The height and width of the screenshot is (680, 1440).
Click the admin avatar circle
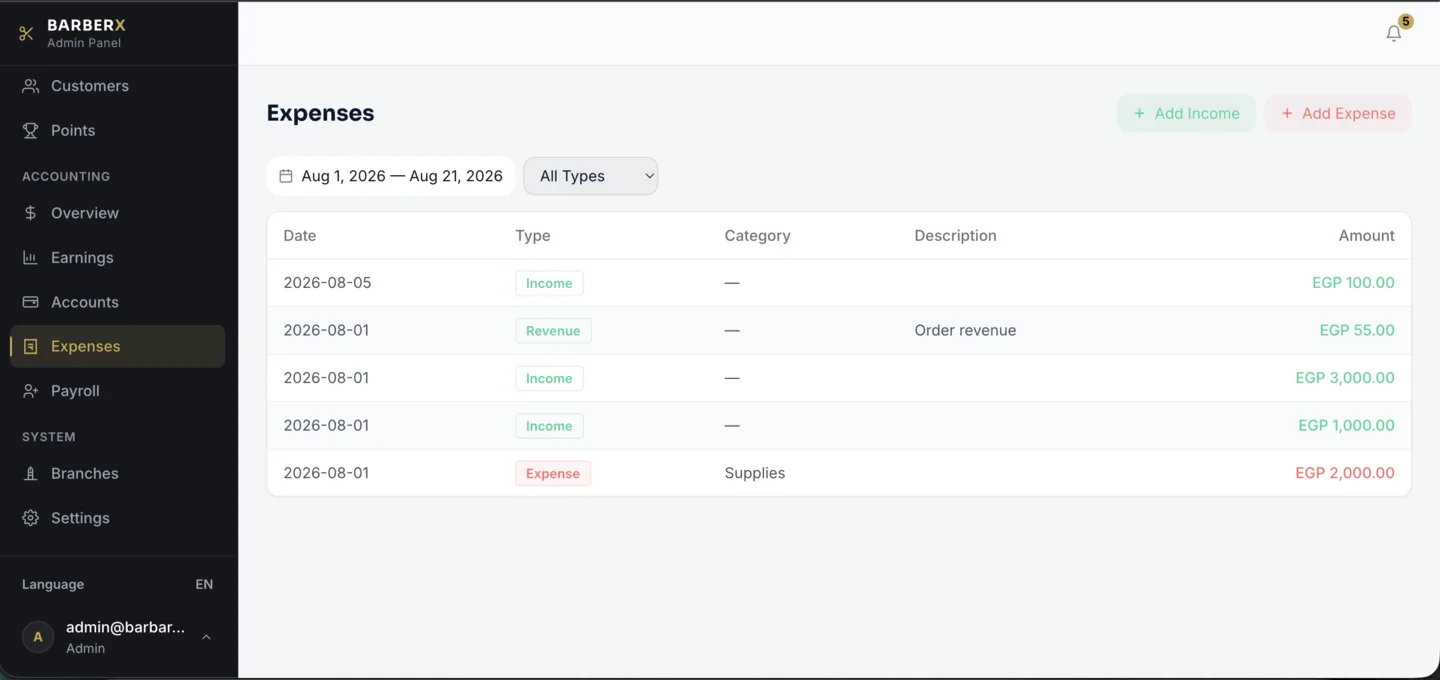coord(38,637)
